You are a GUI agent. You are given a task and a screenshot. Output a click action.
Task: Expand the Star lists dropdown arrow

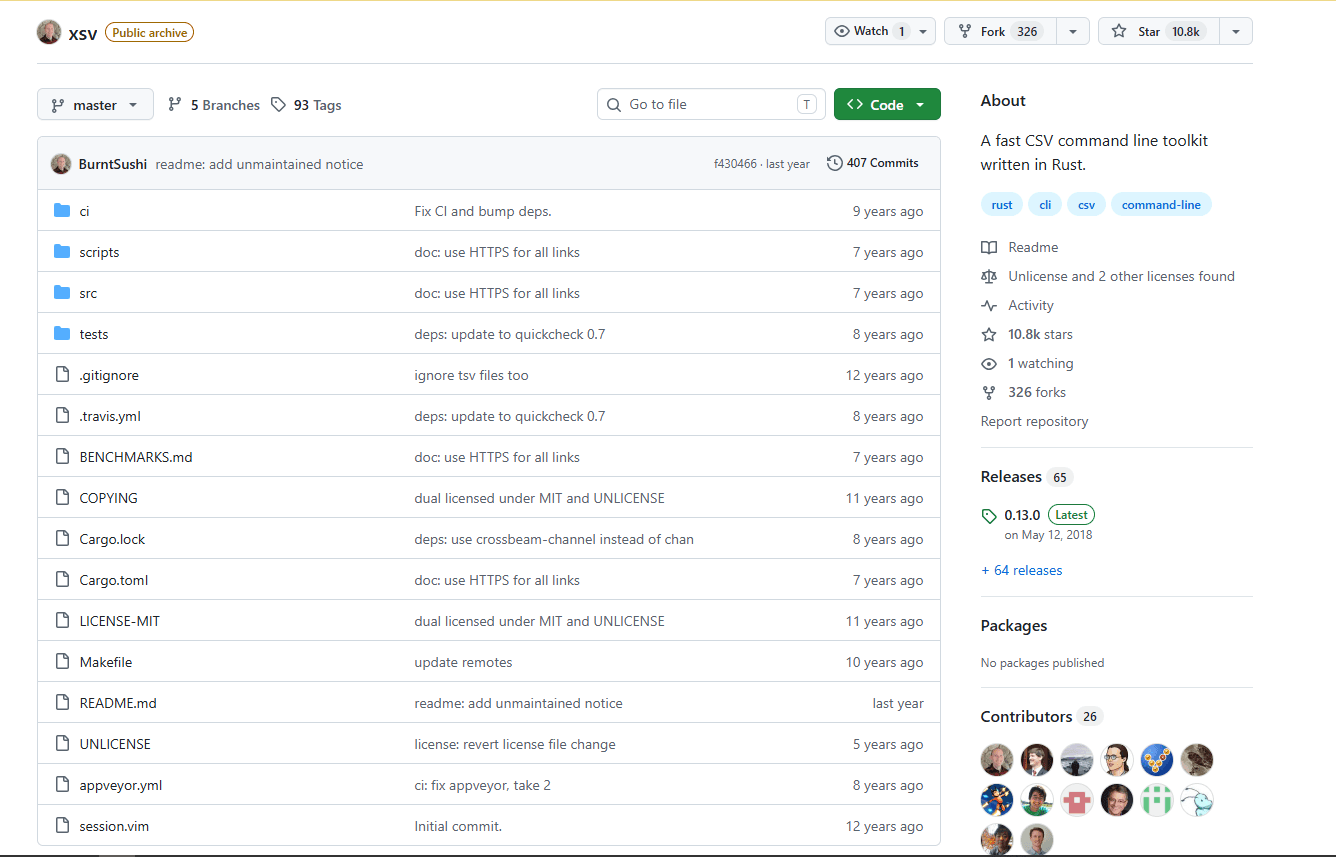(x=1236, y=31)
